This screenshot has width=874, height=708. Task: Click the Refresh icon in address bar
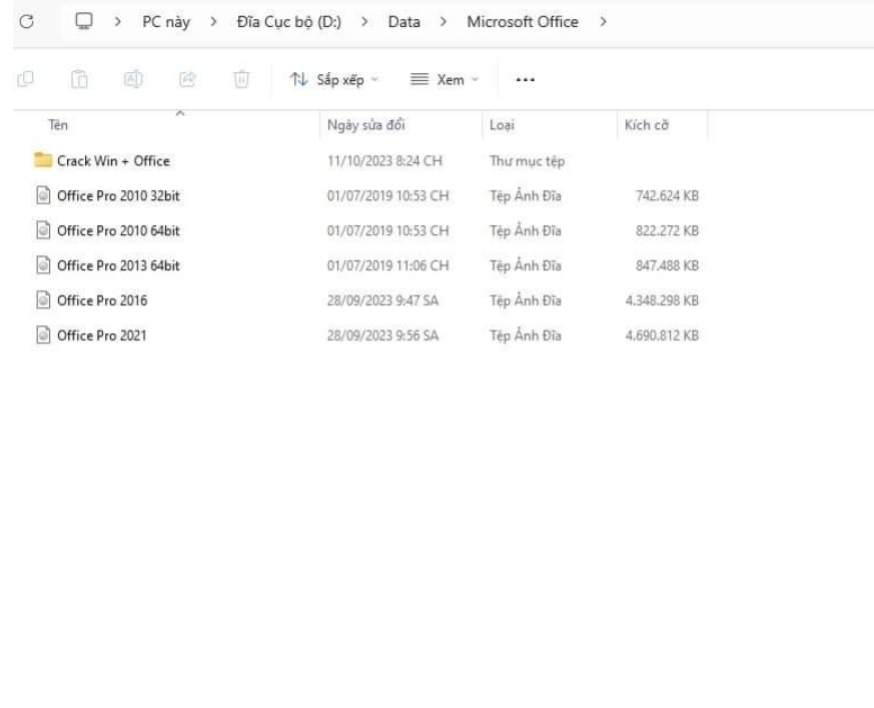(x=26, y=22)
